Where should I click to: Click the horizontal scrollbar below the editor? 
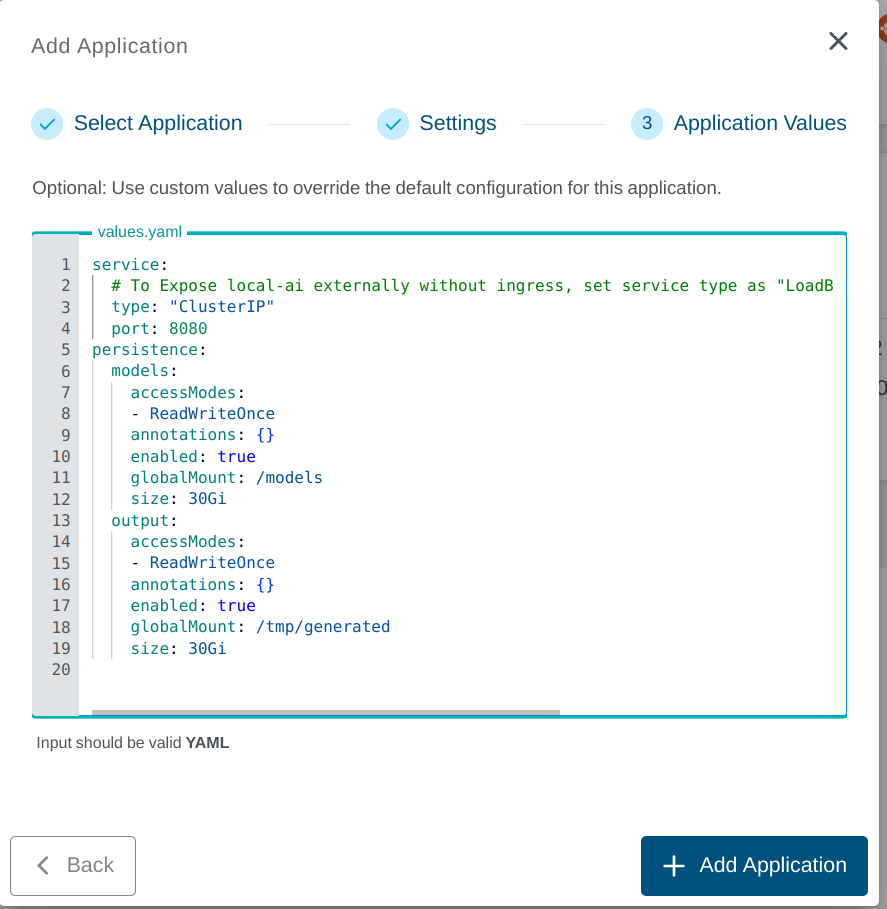pyautogui.click(x=325, y=710)
